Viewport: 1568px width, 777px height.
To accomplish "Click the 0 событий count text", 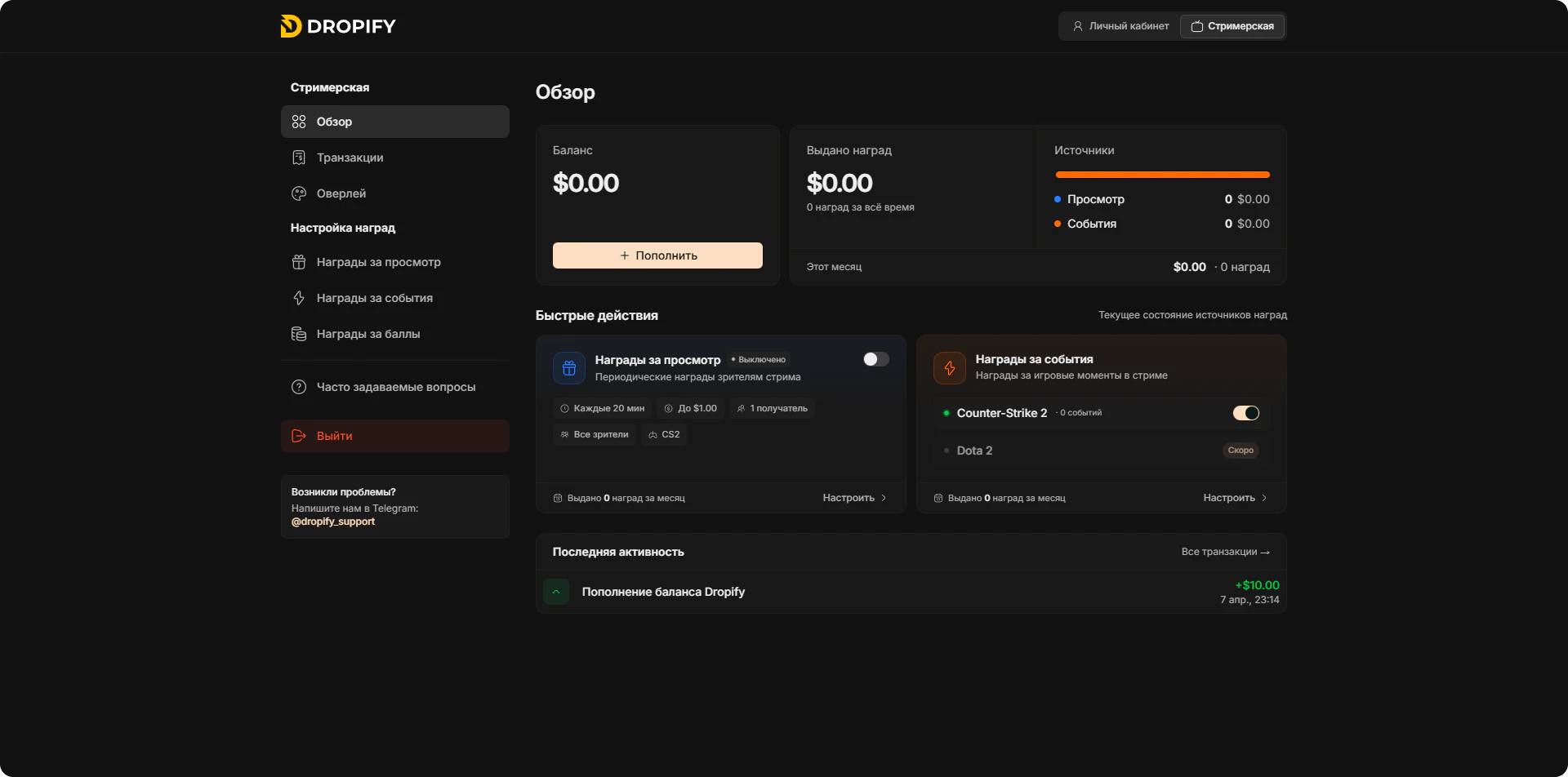I will [x=1080, y=413].
